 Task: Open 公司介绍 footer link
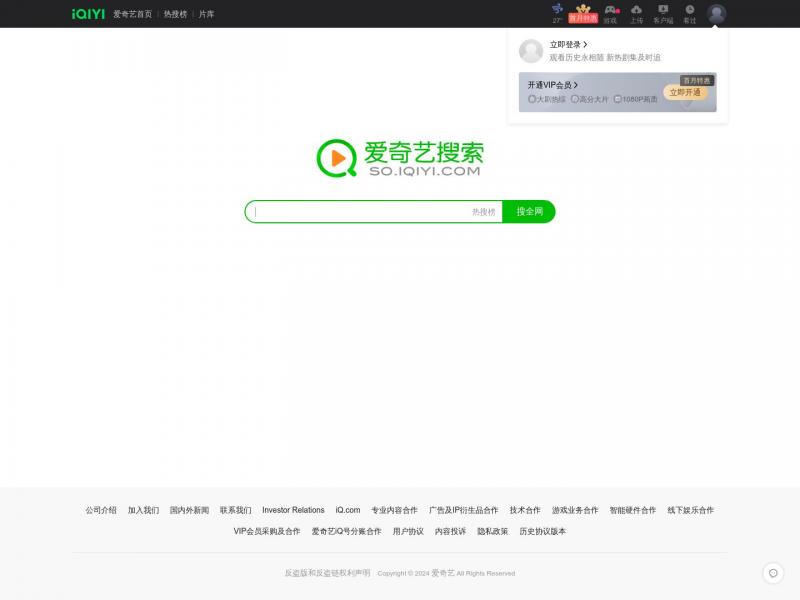coord(101,510)
